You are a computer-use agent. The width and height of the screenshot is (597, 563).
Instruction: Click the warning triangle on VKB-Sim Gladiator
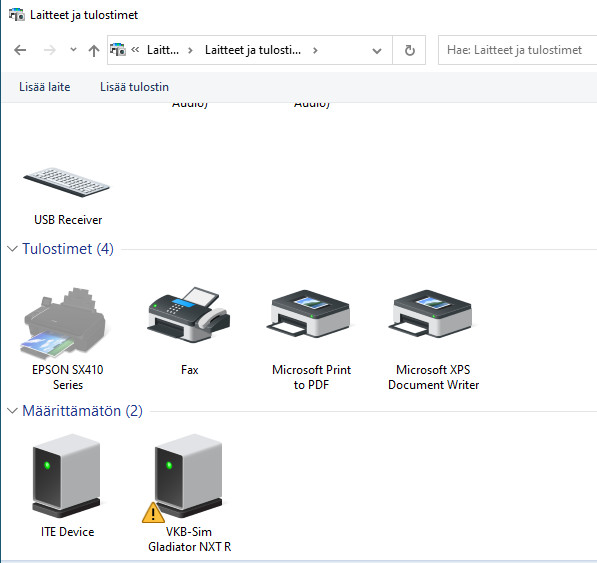[153, 513]
